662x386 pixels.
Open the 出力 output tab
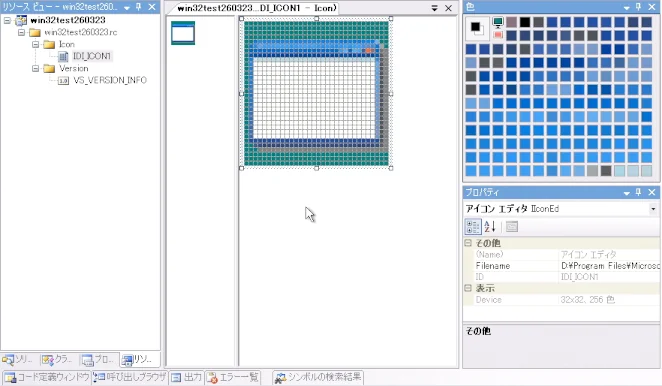[x=186, y=377]
